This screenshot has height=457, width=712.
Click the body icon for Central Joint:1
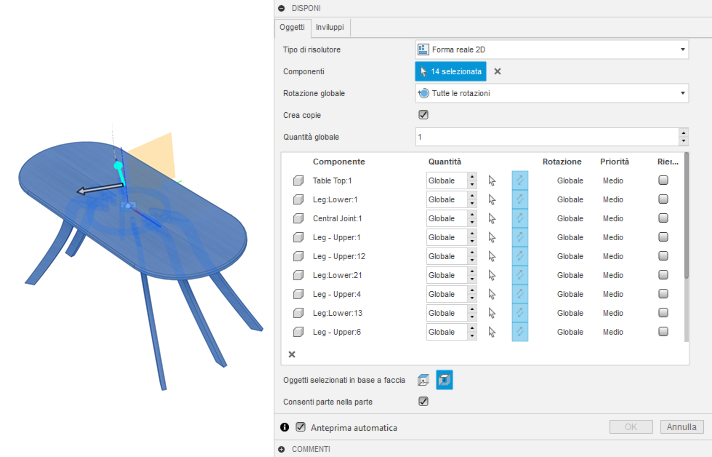298,219
